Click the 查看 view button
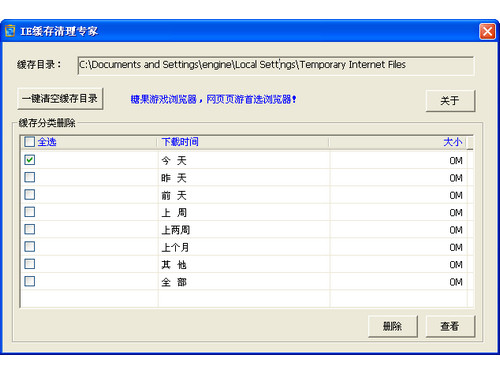The width and height of the screenshot is (500, 375). (x=450, y=326)
